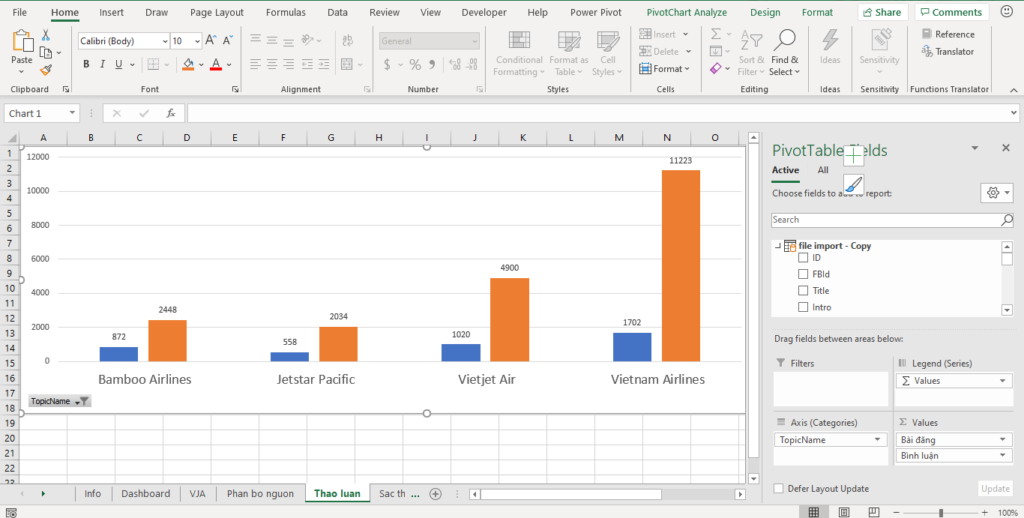This screenshot has width=1024, height=518.
Task: Open Conditional Formatting
Action: (x=519, y=54)
